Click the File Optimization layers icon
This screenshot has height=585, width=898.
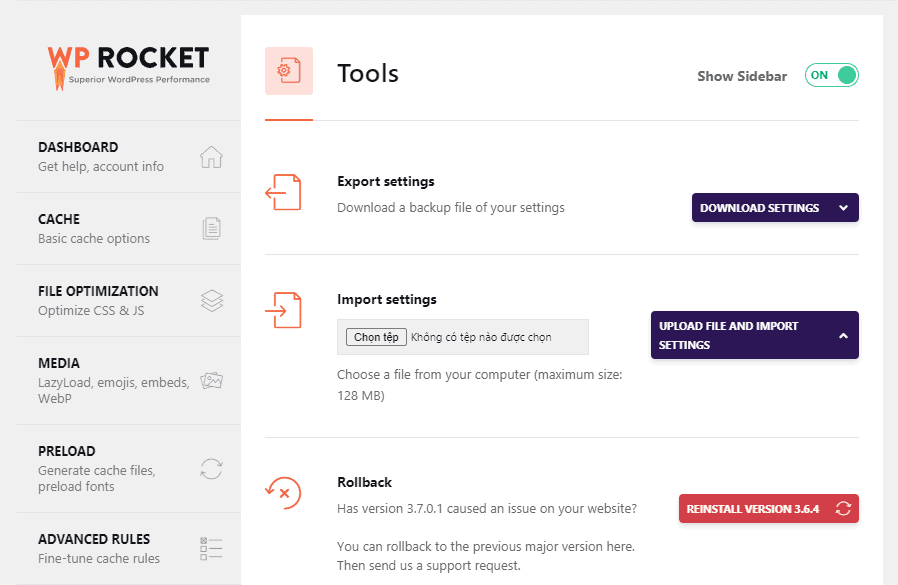211,301
